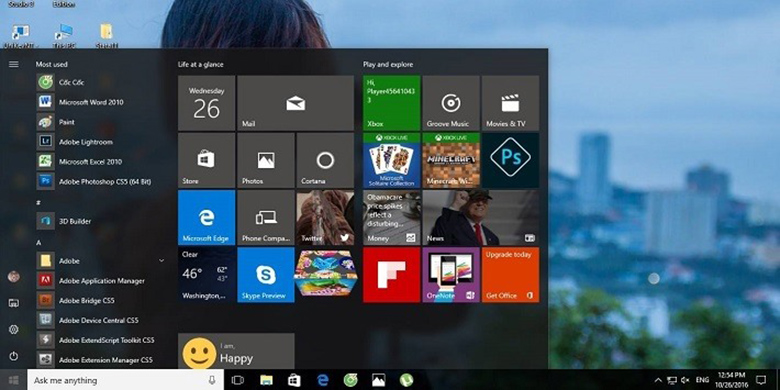Viewport: 780px width, 390px height.
Task: Click the Windows Start button
Action: point(13,380)
